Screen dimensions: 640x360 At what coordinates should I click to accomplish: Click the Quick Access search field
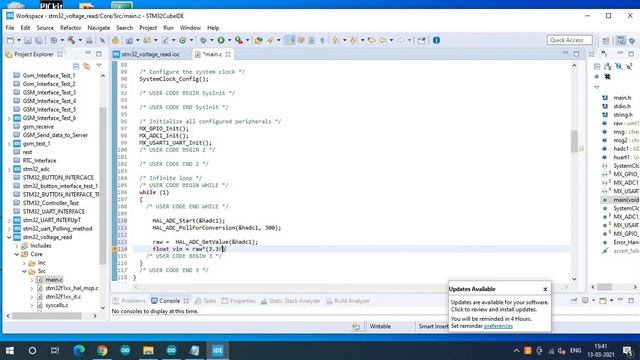tap(569, 40)
